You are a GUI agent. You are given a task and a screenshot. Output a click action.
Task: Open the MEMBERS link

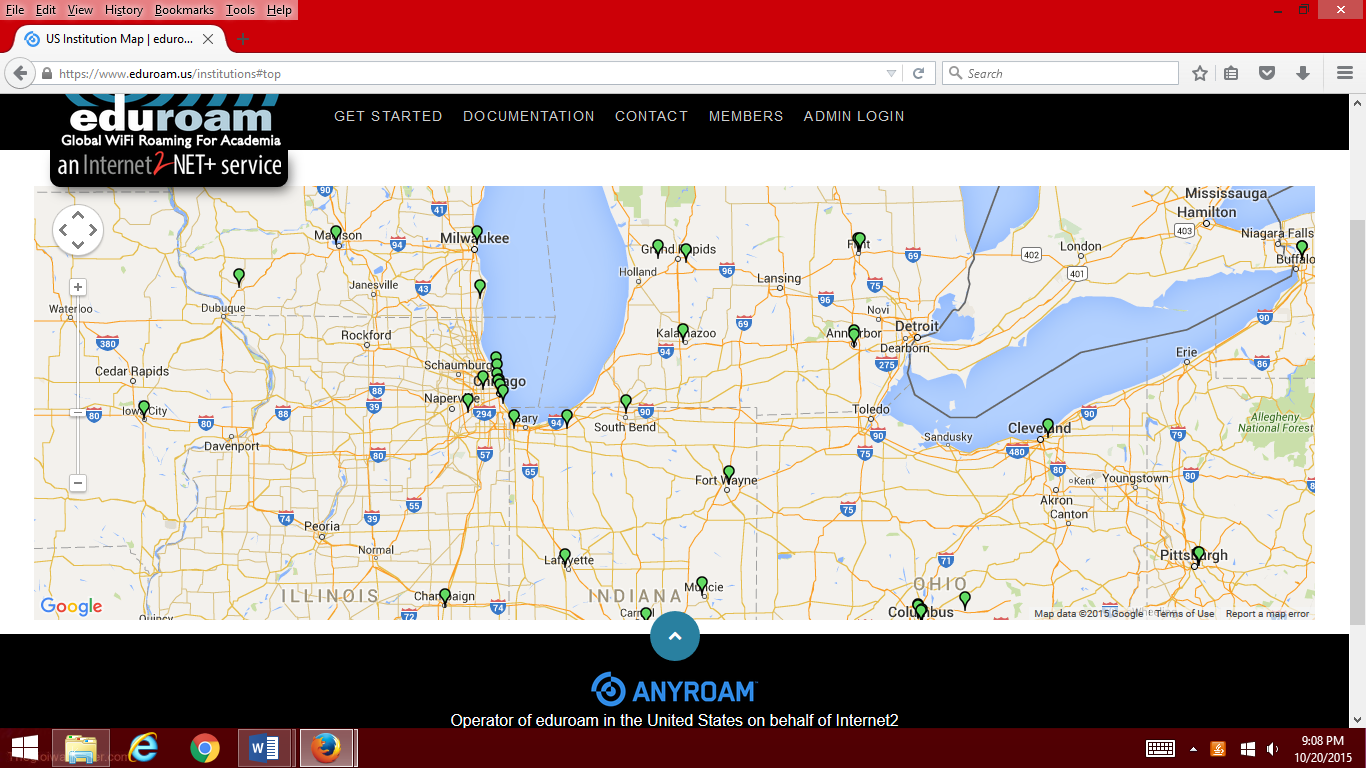point(746,116)
